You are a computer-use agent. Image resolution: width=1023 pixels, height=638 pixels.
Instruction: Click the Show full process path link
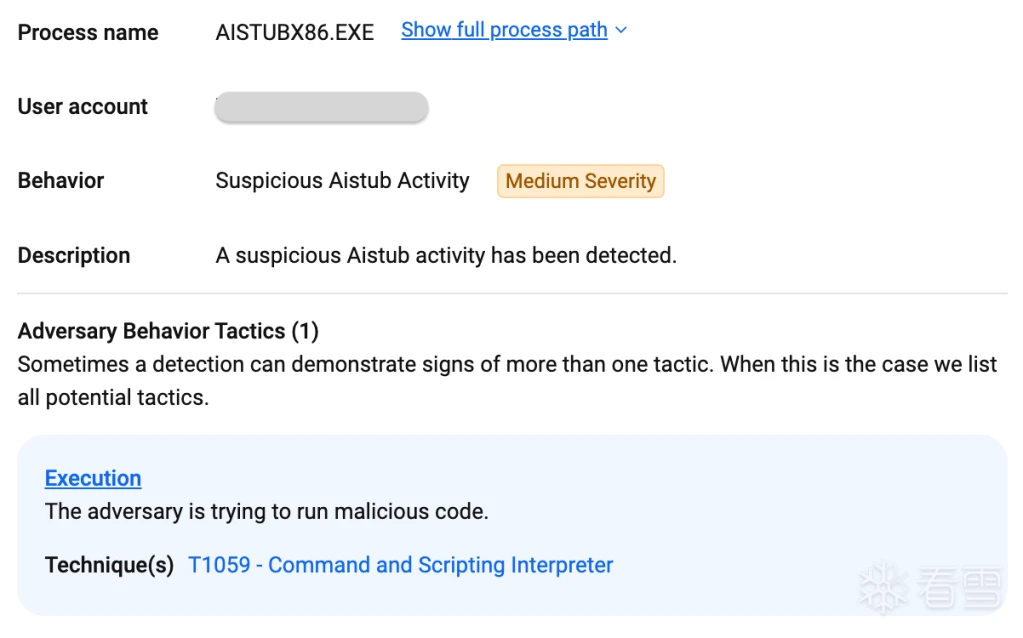504,31
